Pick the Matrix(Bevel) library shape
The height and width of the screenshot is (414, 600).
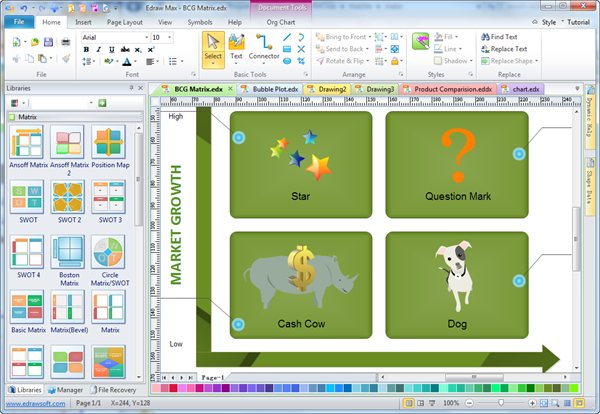pos(67,307)
